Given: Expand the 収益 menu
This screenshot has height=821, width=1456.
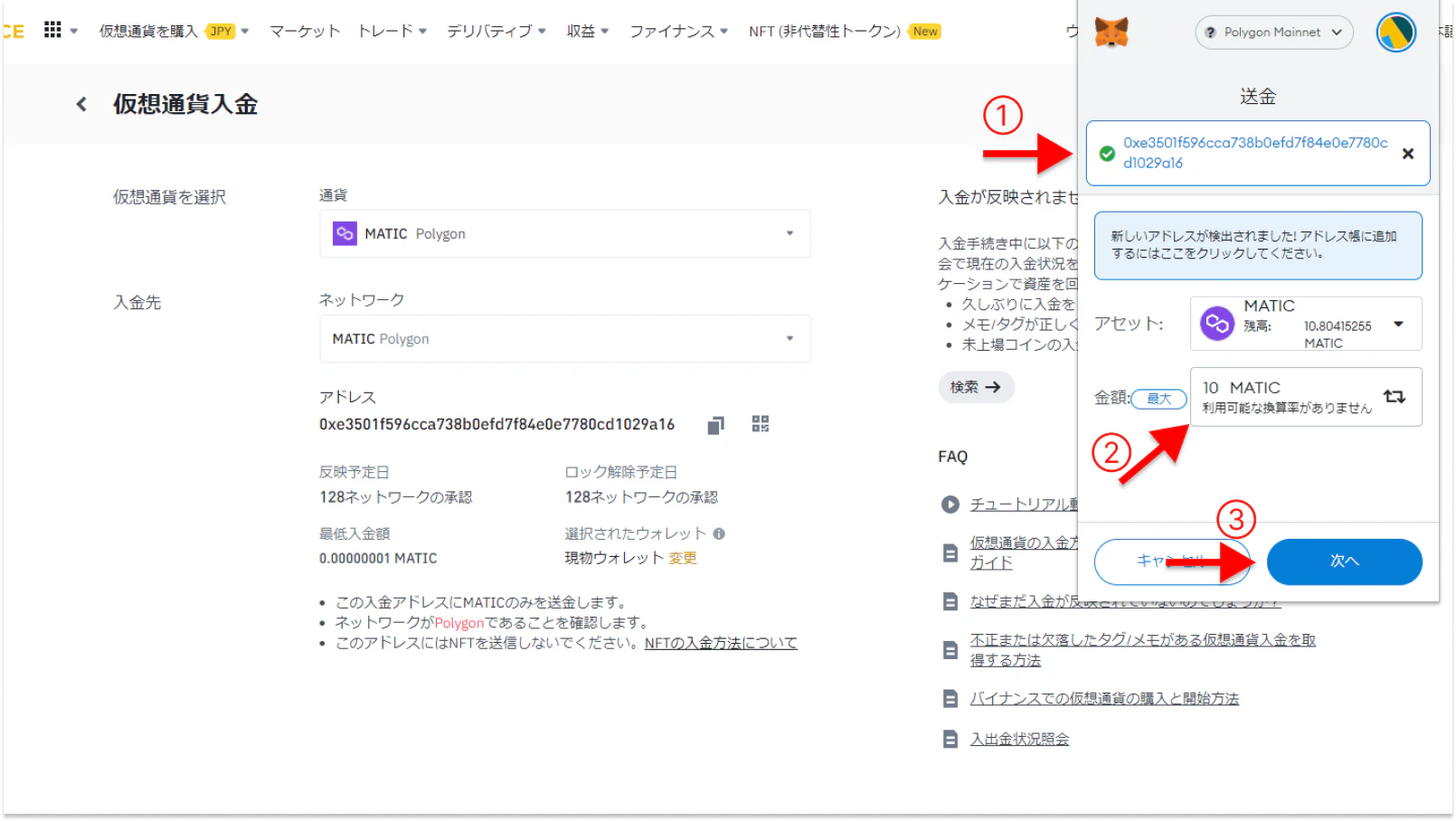Looking at the screenshot, I should pyautogui.click(x=588, y=31).
